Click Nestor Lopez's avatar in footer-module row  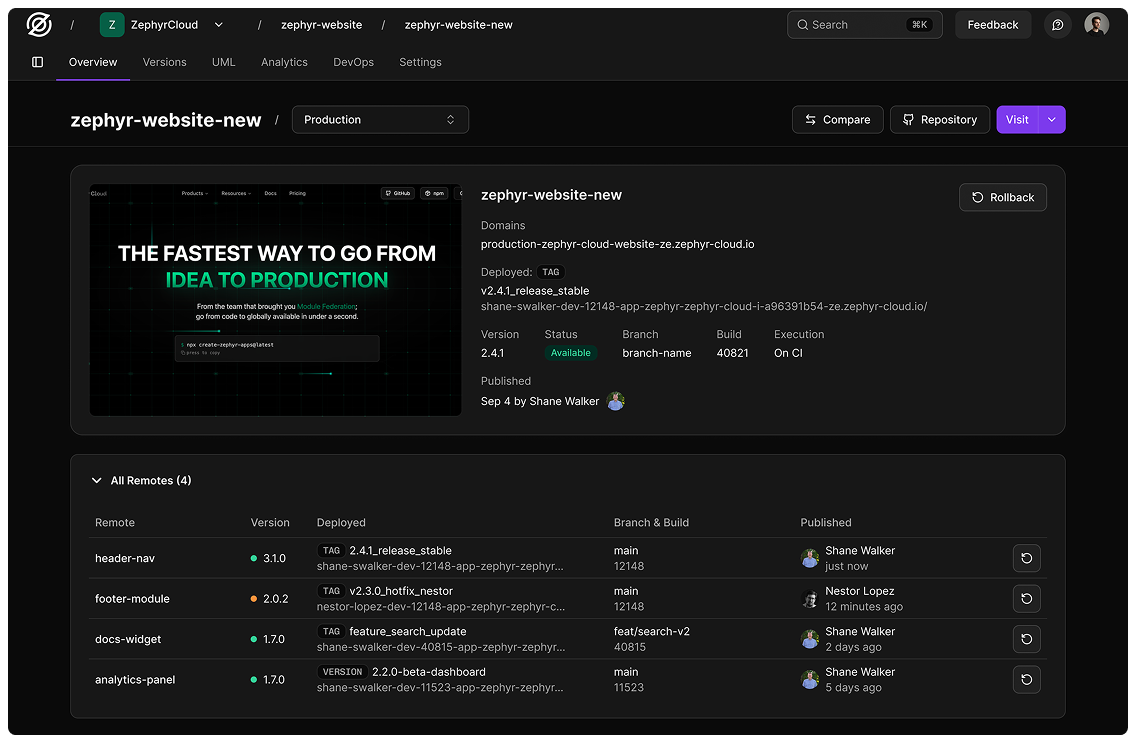click(809, 599)
